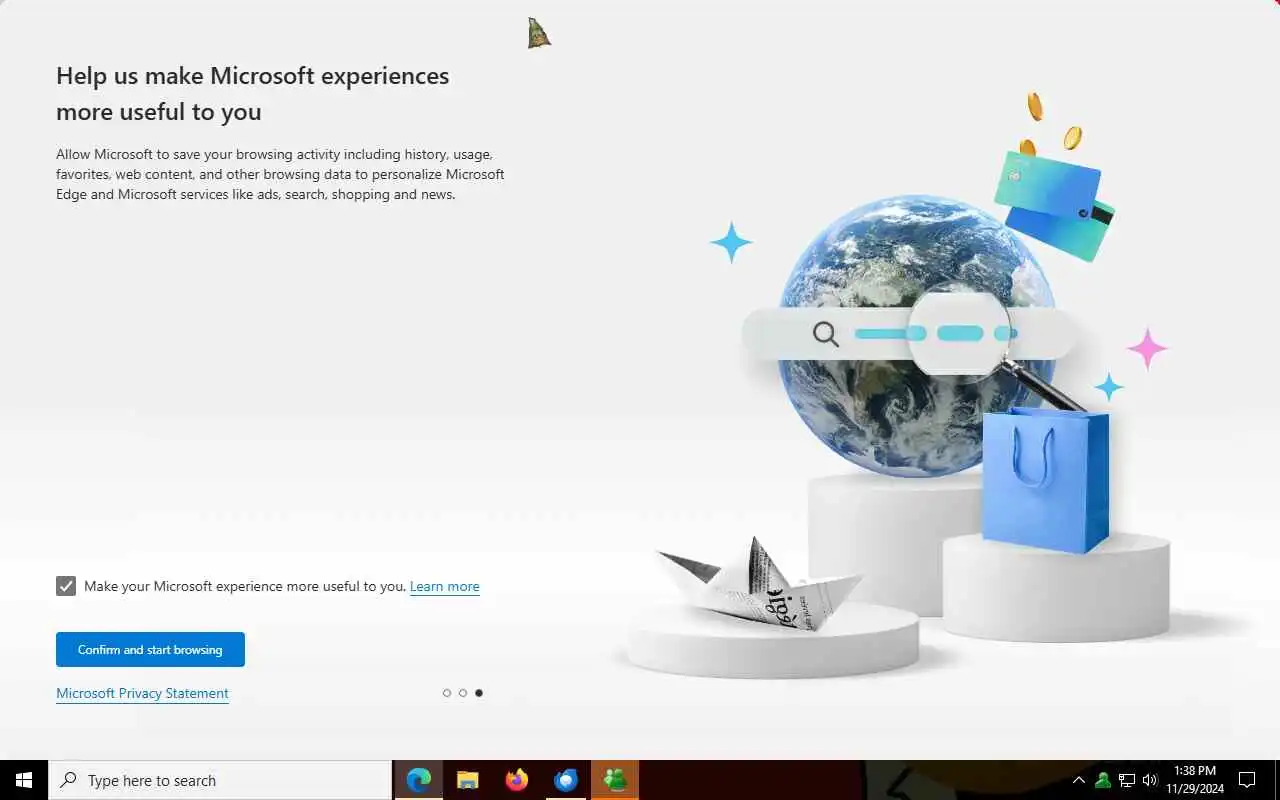This screenshot has width=1280, height=800.
Task: Open the Windows Start menu
Action: (x=24, y=780)
